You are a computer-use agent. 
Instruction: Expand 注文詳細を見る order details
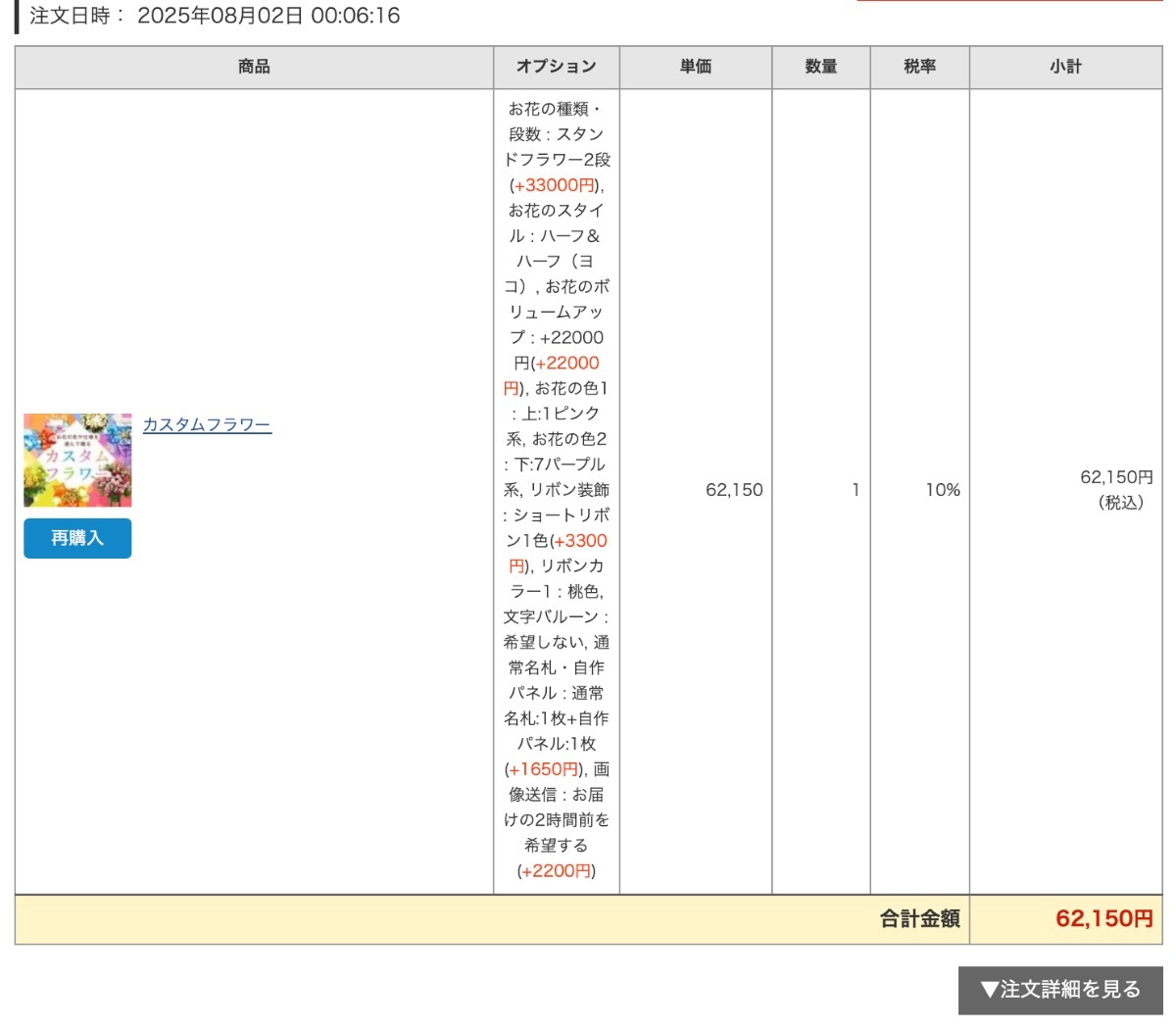1060,990
